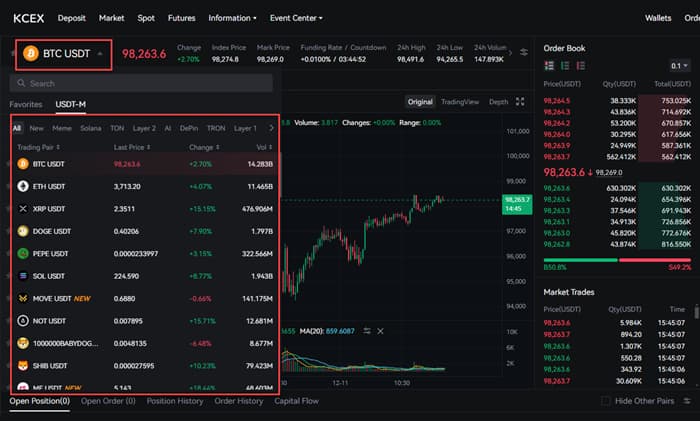Filter pairs by Meme category

[x=62, y=128]
